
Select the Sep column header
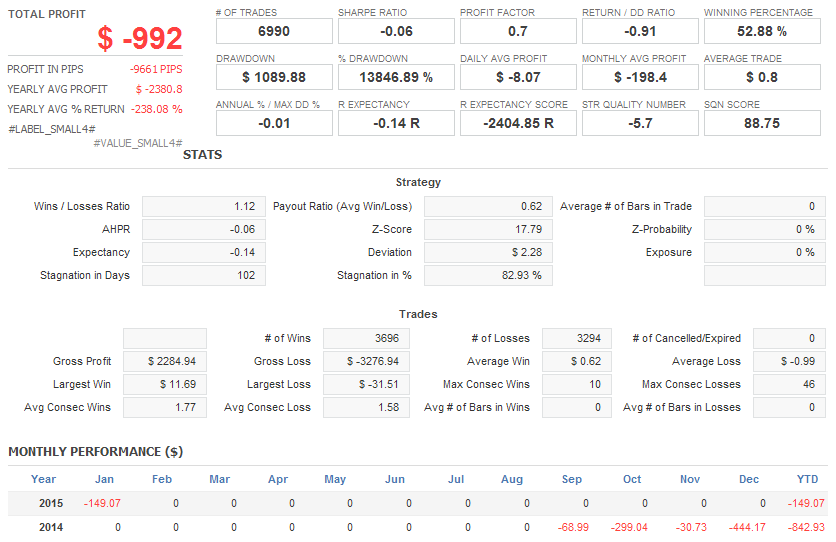[572, 479]
